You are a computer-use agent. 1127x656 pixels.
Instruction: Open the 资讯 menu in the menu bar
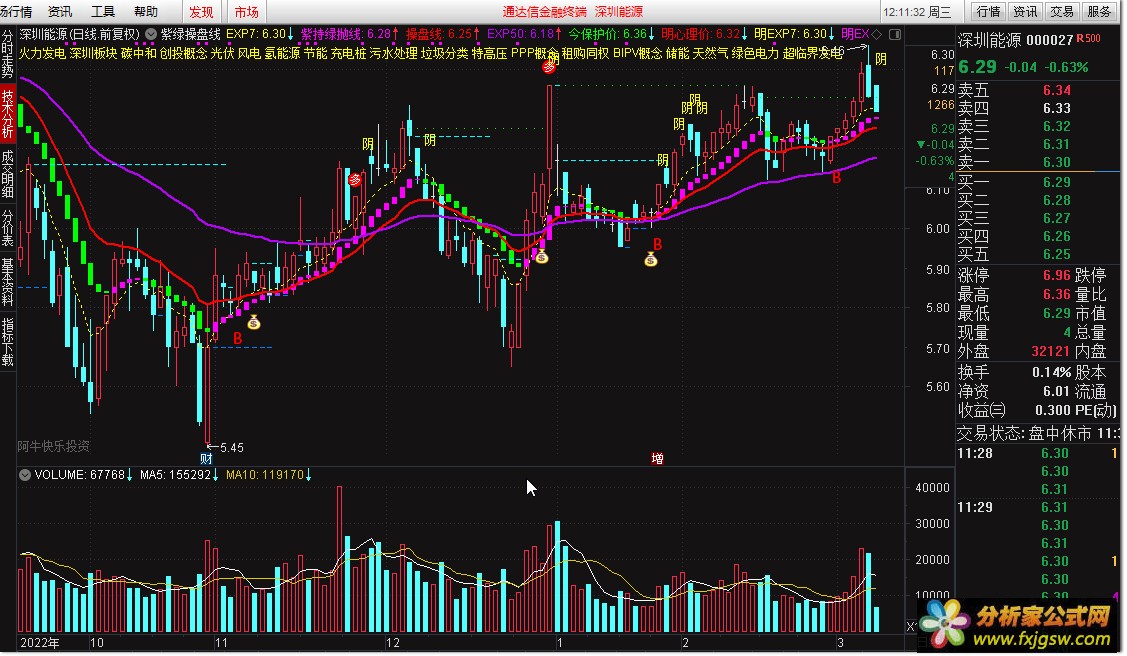pyautogui.click(x=60, y=11)
